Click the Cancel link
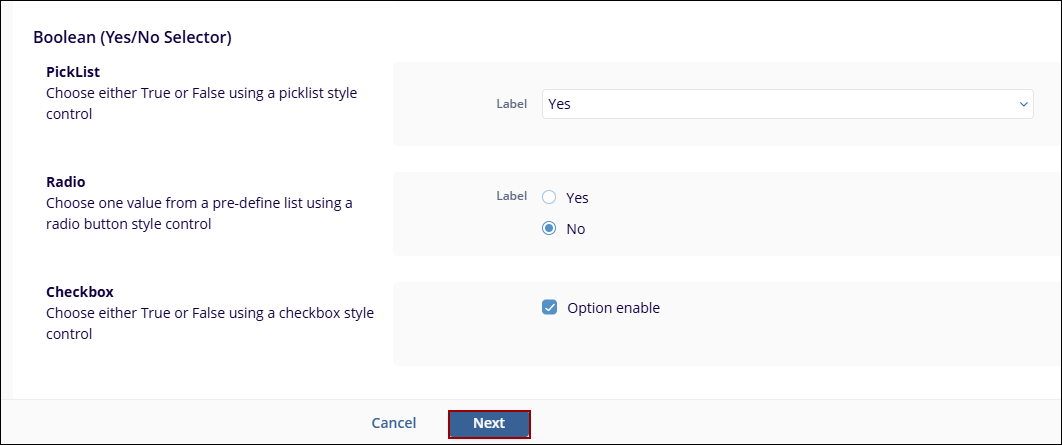The width and height of the screenshot is (1062, 445). click(393, 423)
